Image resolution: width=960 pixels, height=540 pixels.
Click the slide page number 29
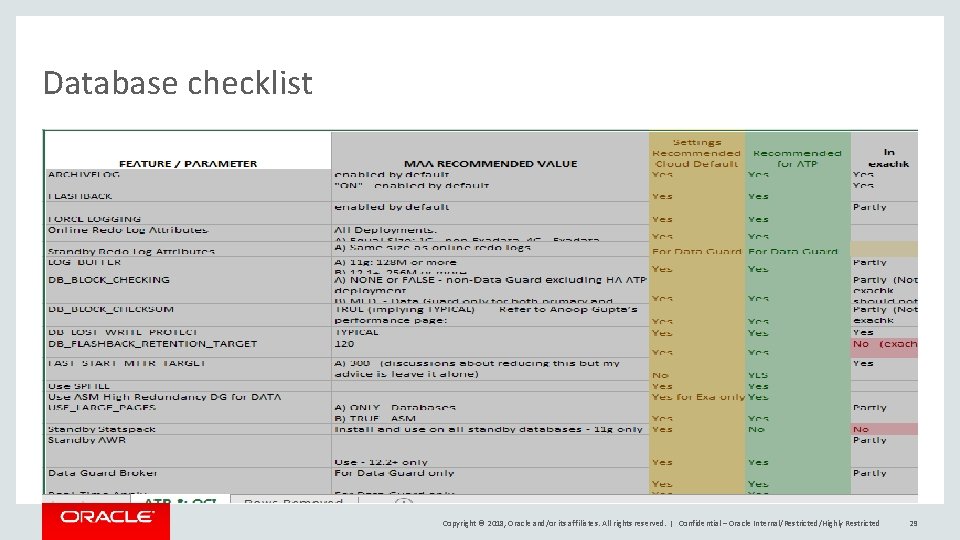pos(913,523)
